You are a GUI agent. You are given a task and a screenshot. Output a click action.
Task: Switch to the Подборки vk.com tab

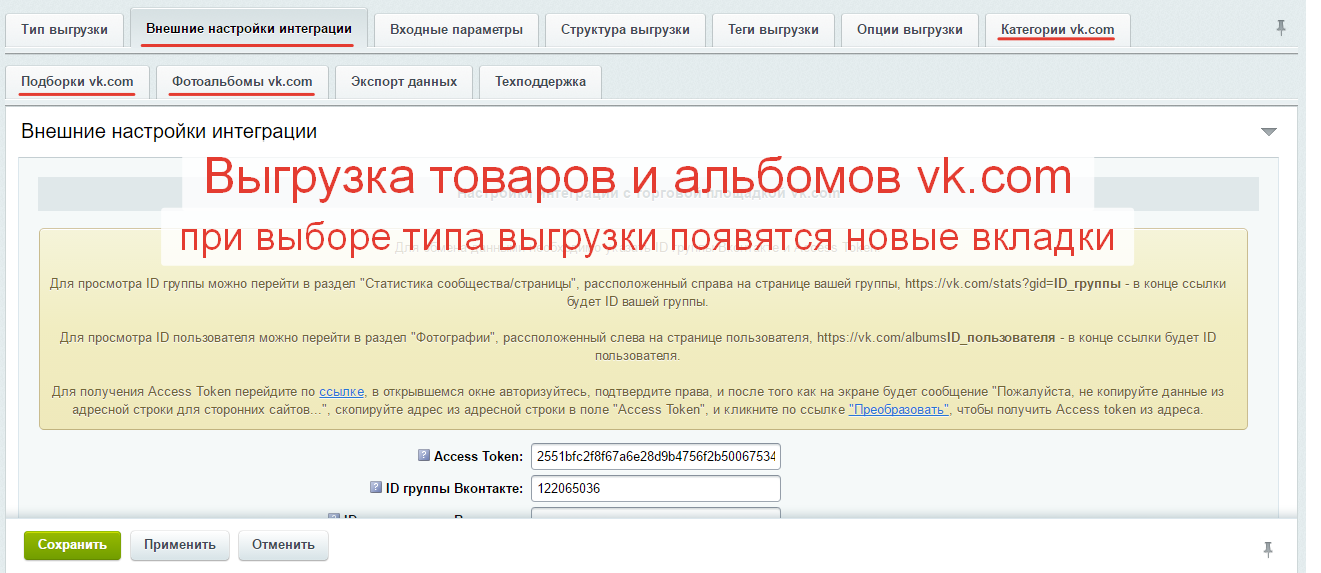77,82
